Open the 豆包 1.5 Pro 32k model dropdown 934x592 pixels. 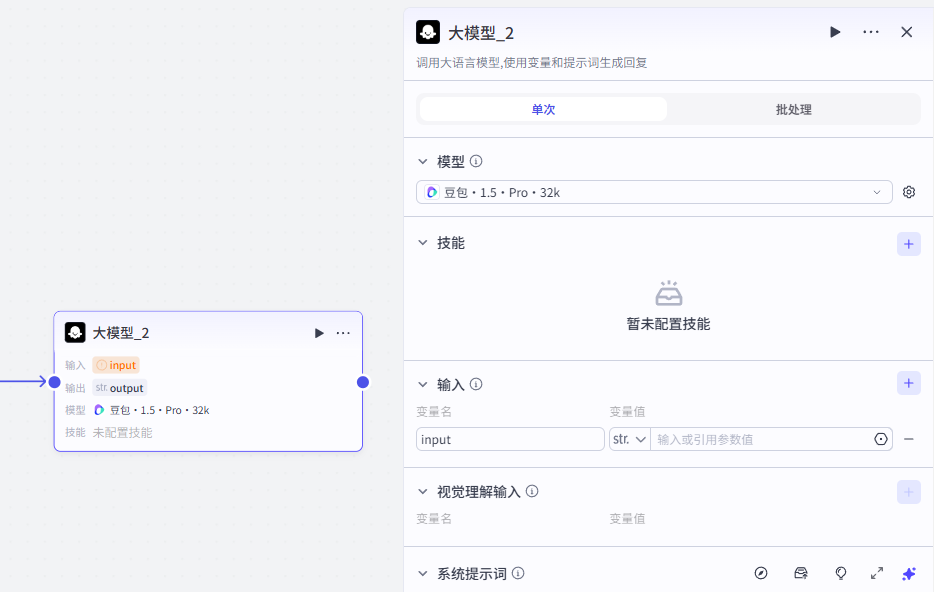[x=654, y=192]
